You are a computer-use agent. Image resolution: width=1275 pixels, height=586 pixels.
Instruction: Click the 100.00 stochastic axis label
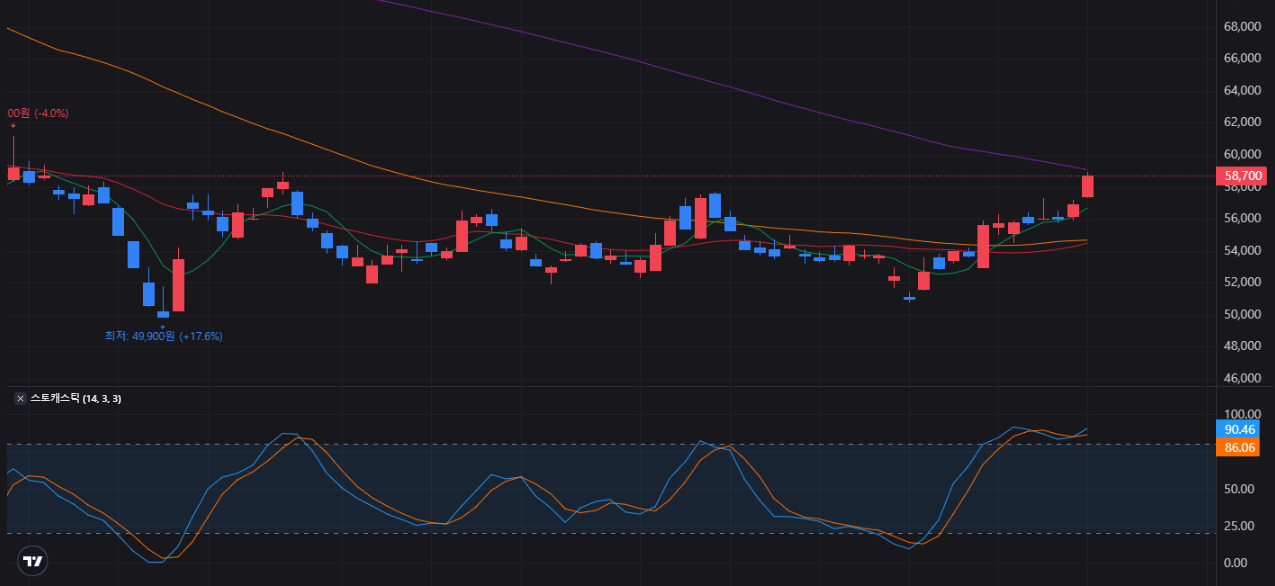[1241, 414]
